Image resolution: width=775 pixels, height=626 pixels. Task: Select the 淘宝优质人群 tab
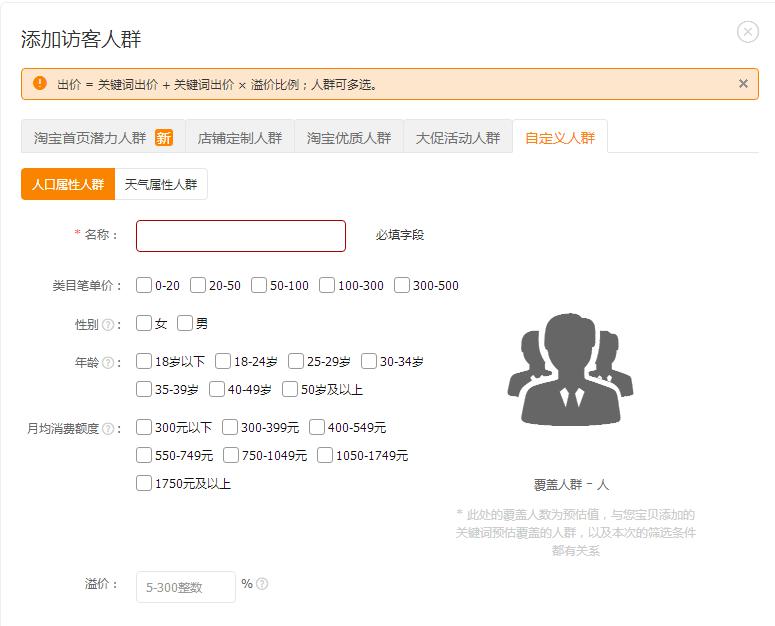[x=349, y=138]
